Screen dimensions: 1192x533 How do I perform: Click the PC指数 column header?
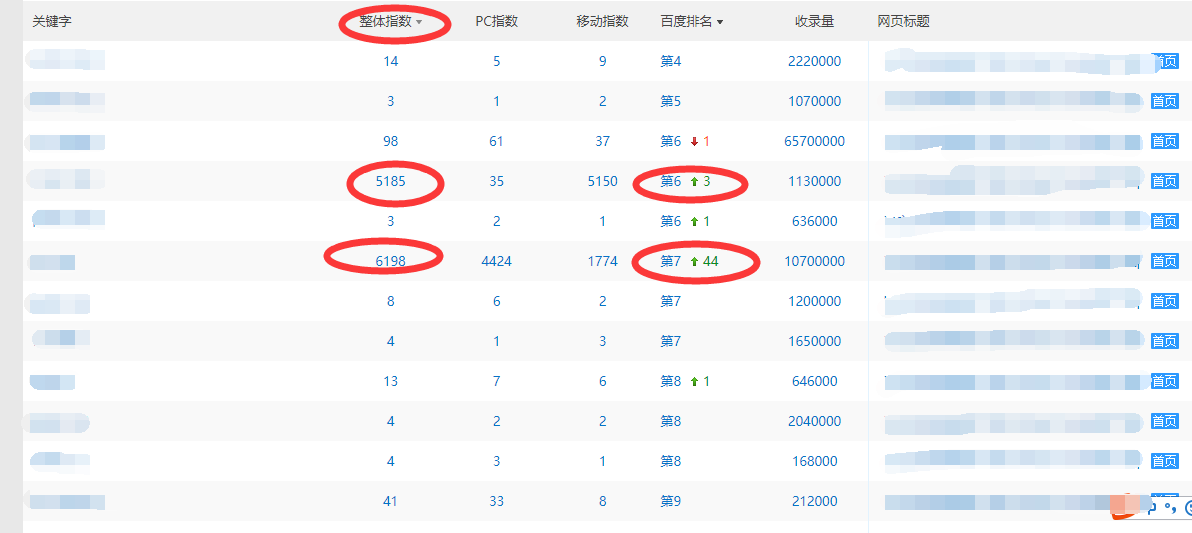point(496,22)
